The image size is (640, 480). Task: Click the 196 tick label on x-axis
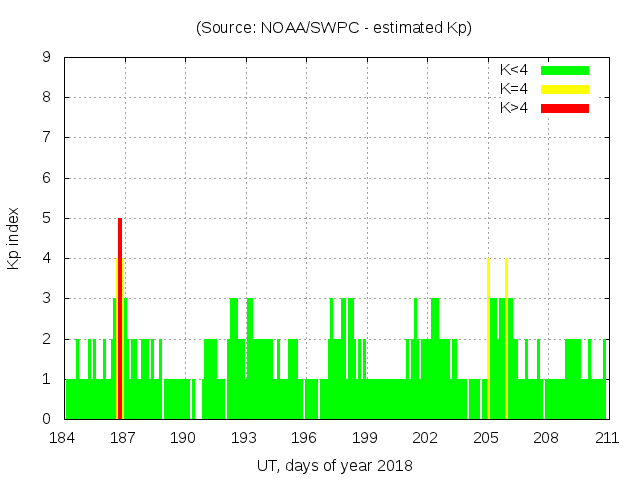pos(304,438)
